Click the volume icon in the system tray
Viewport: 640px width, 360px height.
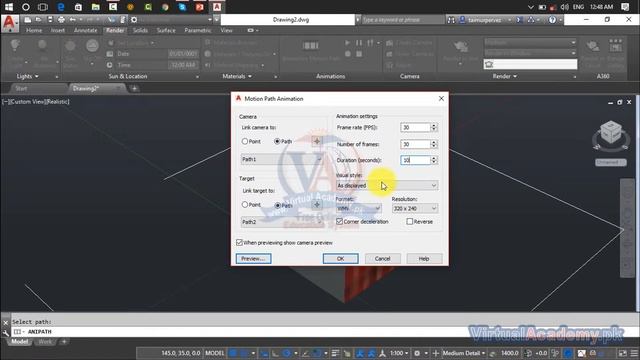564,7
